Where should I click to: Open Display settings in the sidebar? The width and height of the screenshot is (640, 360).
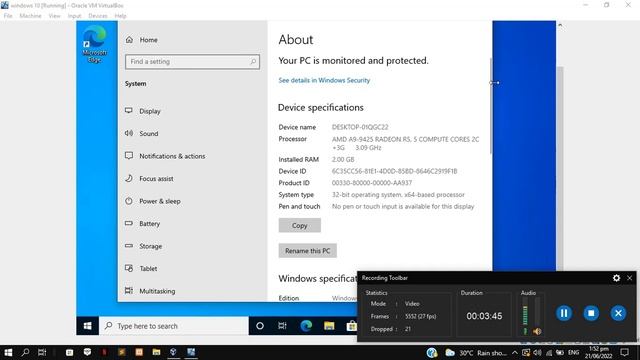149,111
